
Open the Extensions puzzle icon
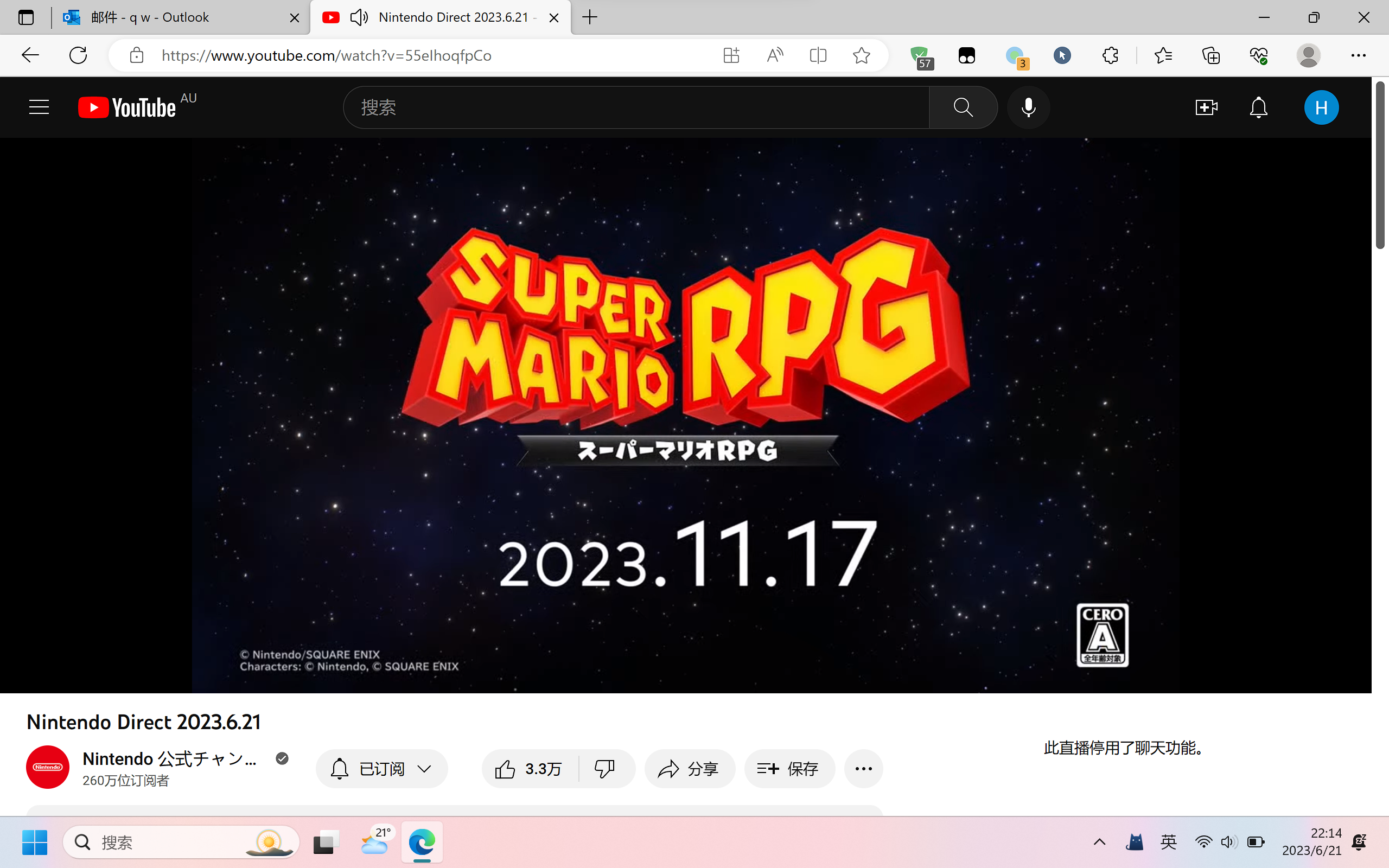coord(1110,55)
